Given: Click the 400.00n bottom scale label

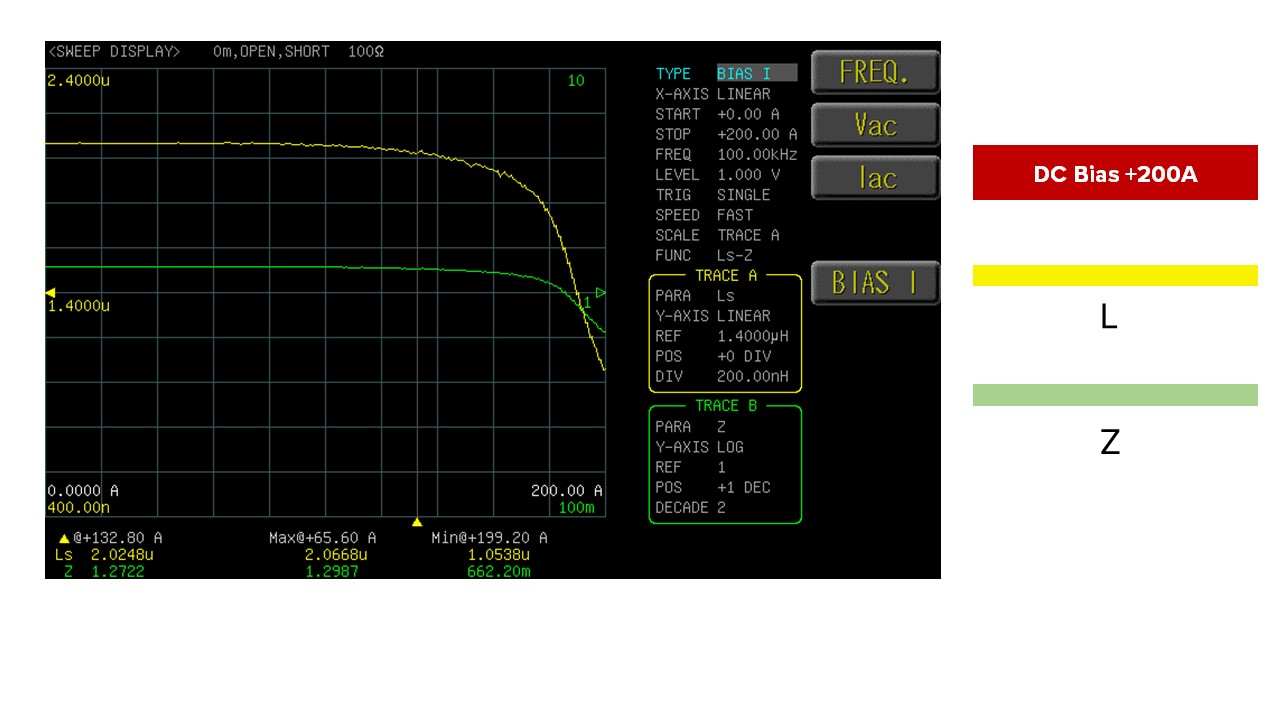Looking at the screenshot, I should 78,507.
